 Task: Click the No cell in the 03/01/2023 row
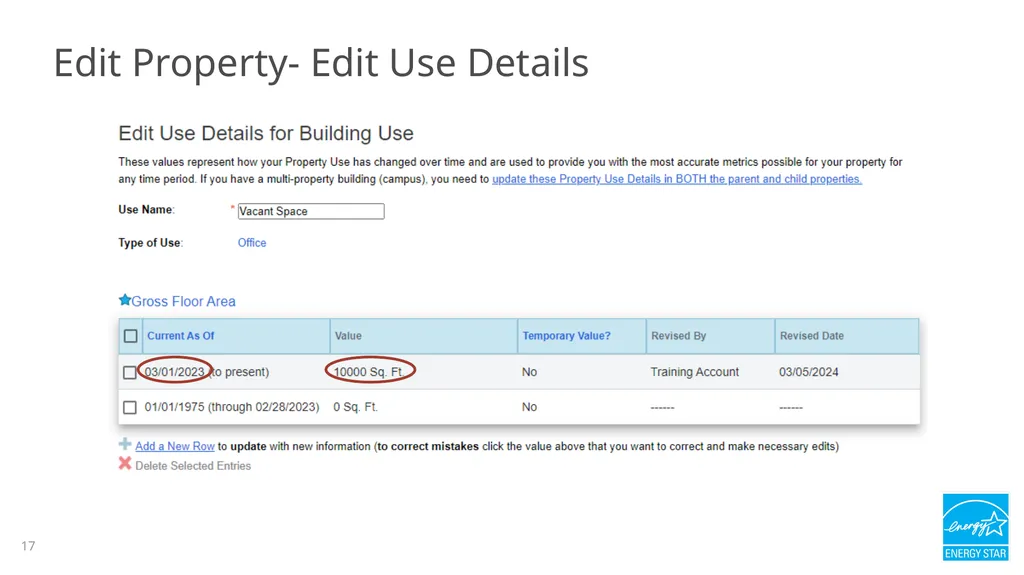529,372
